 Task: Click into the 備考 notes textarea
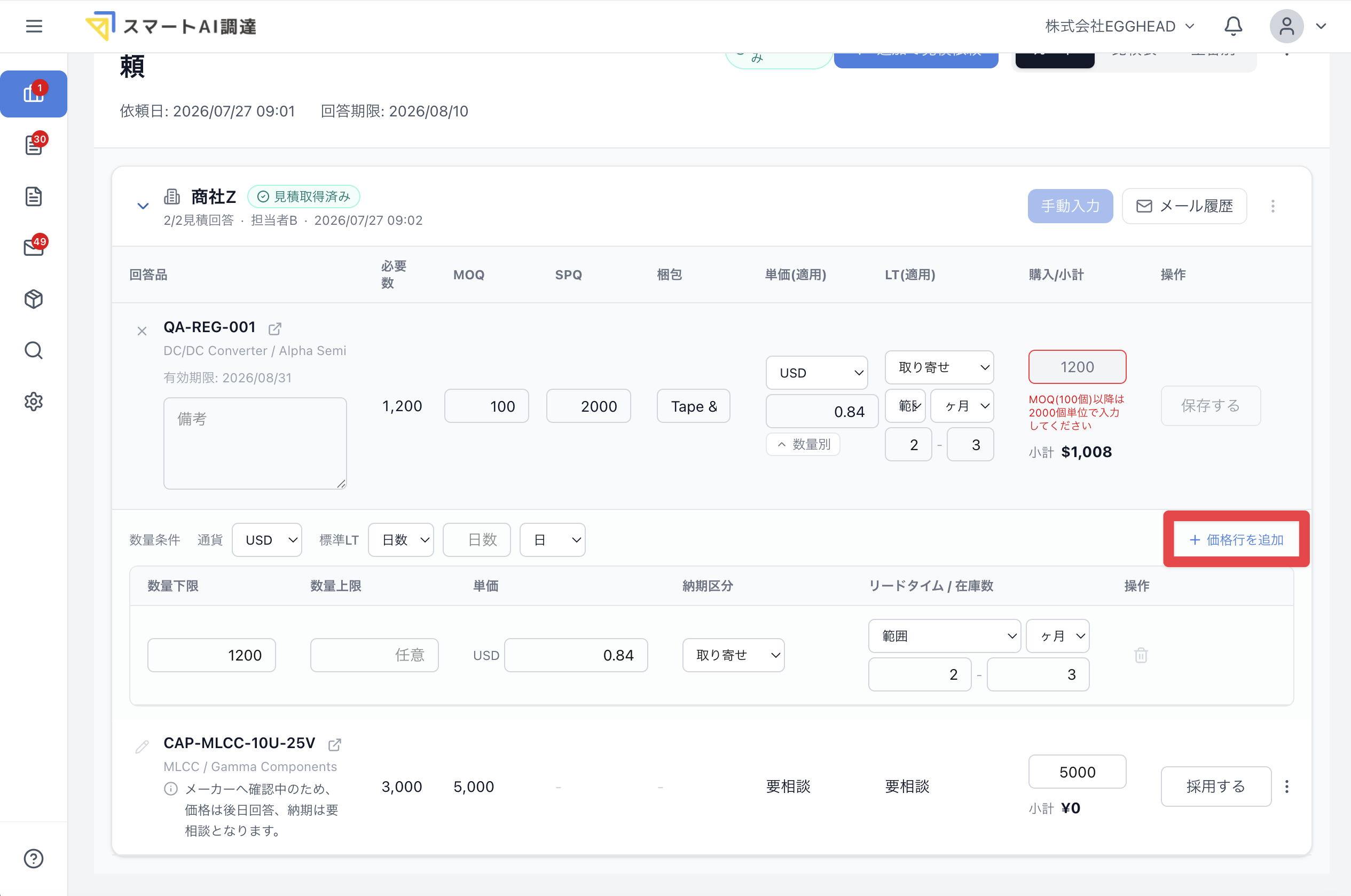tap(255, 443)
